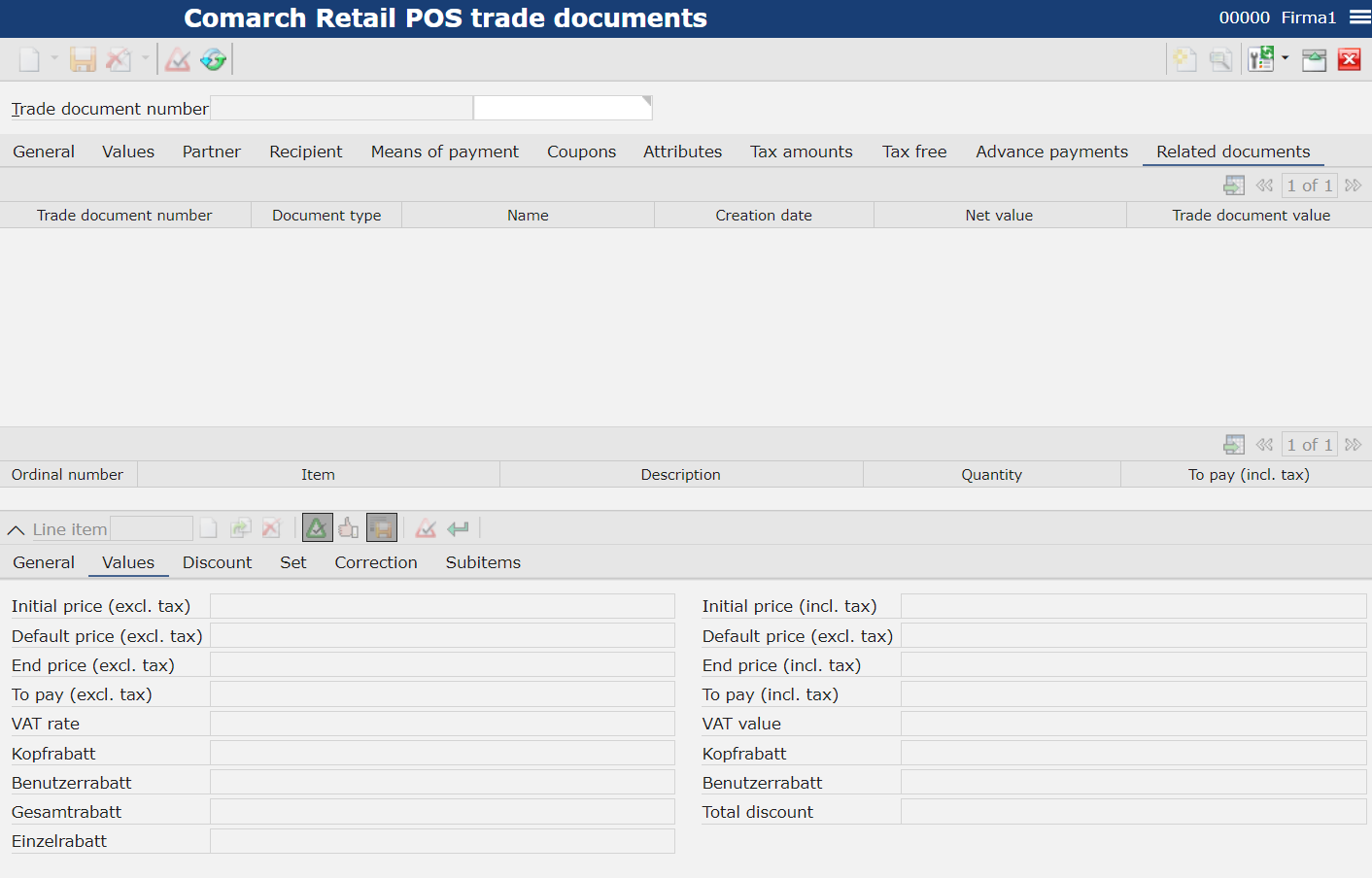
Task: Select the Related documents tab
Action: click(x=1233, y=152)
